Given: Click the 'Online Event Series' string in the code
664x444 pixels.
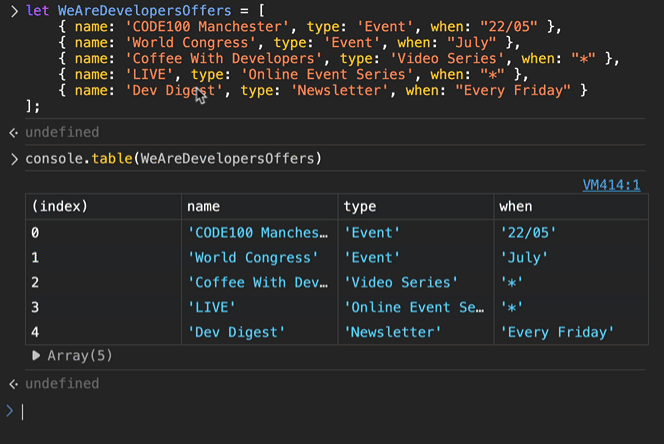Looking at the screenshot, I should pyautogui.click(x=326, y=75).
